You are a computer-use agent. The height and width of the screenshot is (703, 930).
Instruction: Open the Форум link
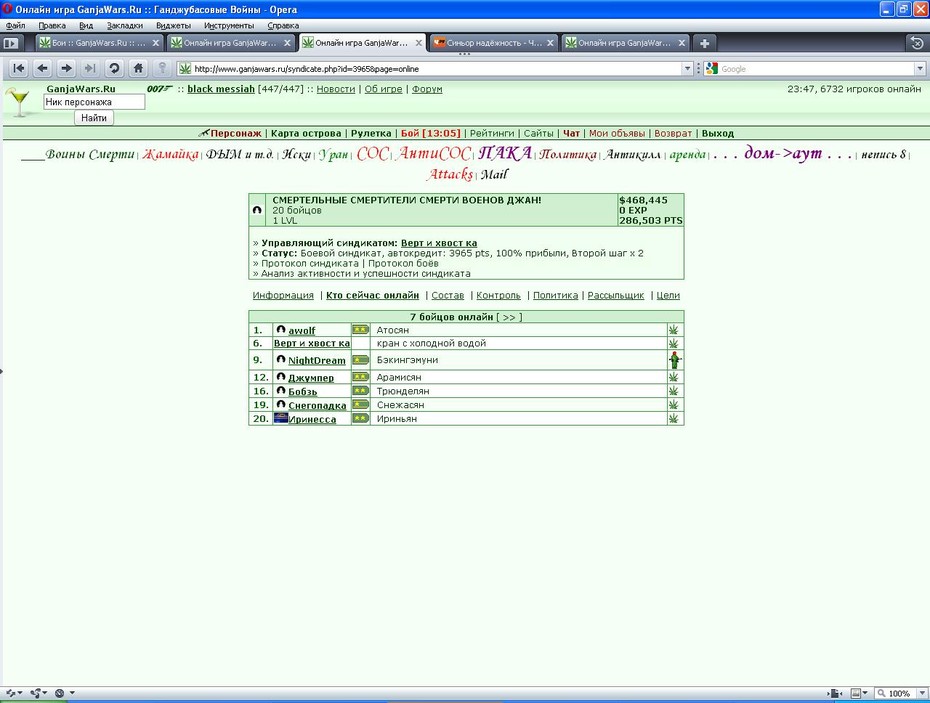pyautogui.click(x=427, y=89)
